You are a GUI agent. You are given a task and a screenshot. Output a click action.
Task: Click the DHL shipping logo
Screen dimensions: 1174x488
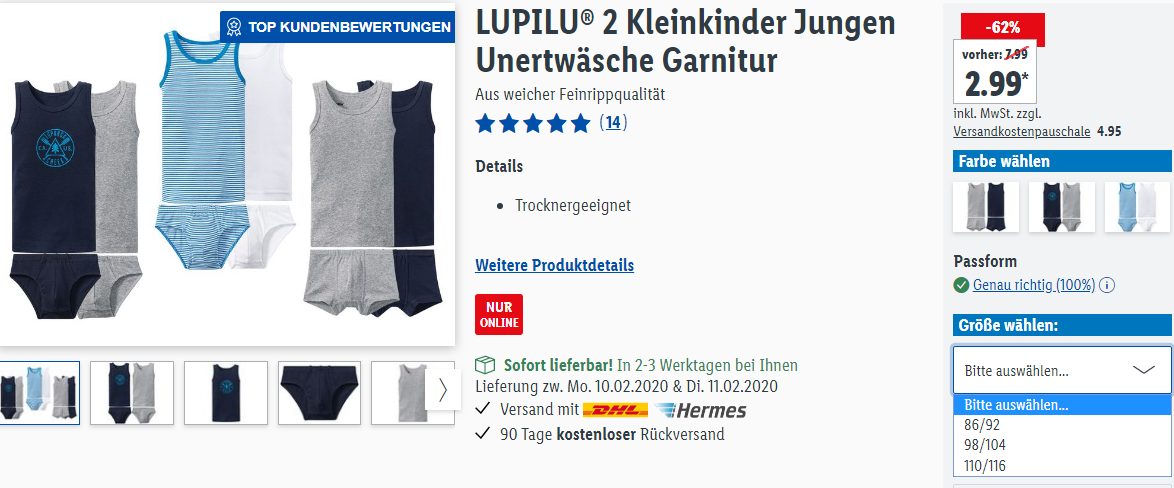point(615,410)
